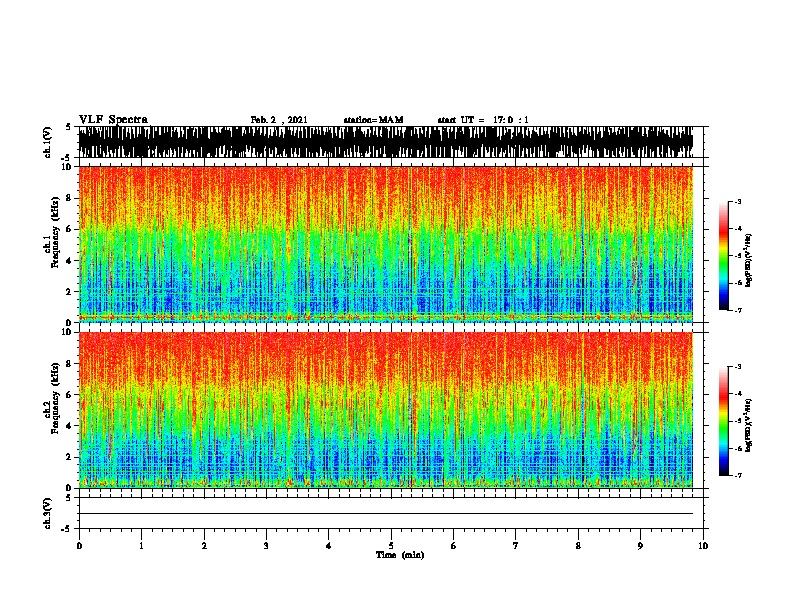Screen dimensions: 792x612
Task: Click the "10" kHz tick of ch.2 spectrogram
Action: (68, 332)
